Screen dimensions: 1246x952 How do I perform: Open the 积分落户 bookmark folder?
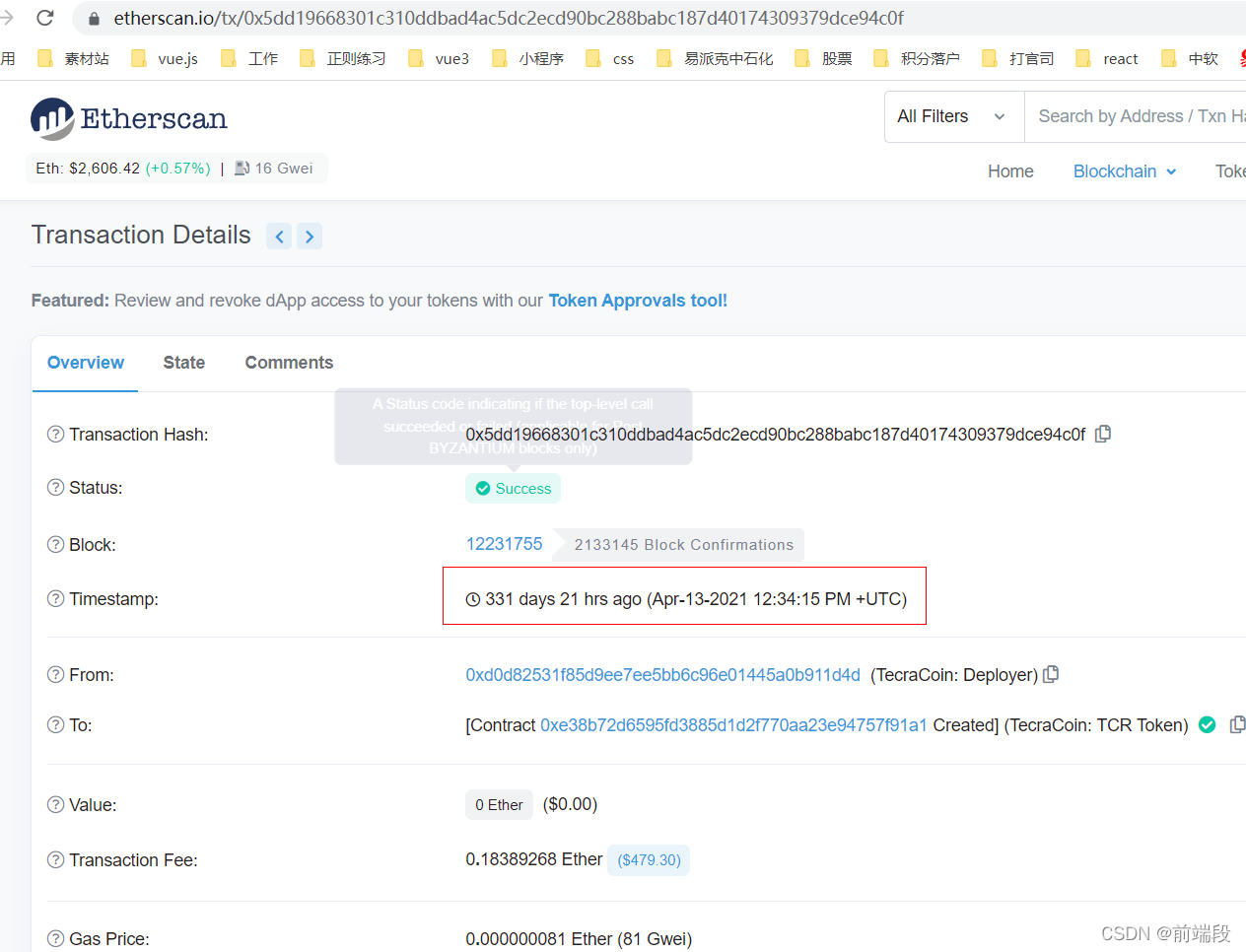[916, 58]
